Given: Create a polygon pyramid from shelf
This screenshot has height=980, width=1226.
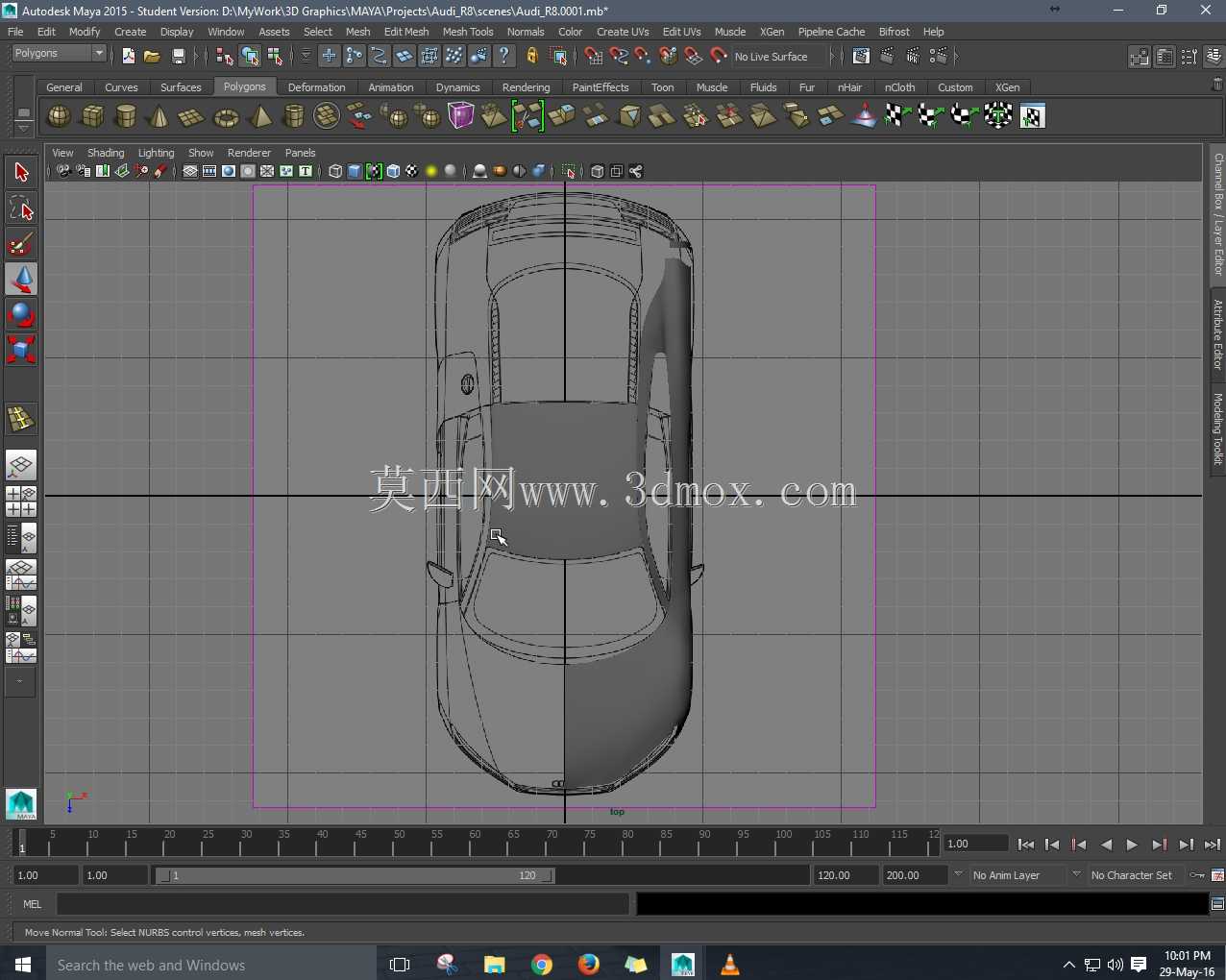Looking at the screenshot, I should (x=259, y=116).
